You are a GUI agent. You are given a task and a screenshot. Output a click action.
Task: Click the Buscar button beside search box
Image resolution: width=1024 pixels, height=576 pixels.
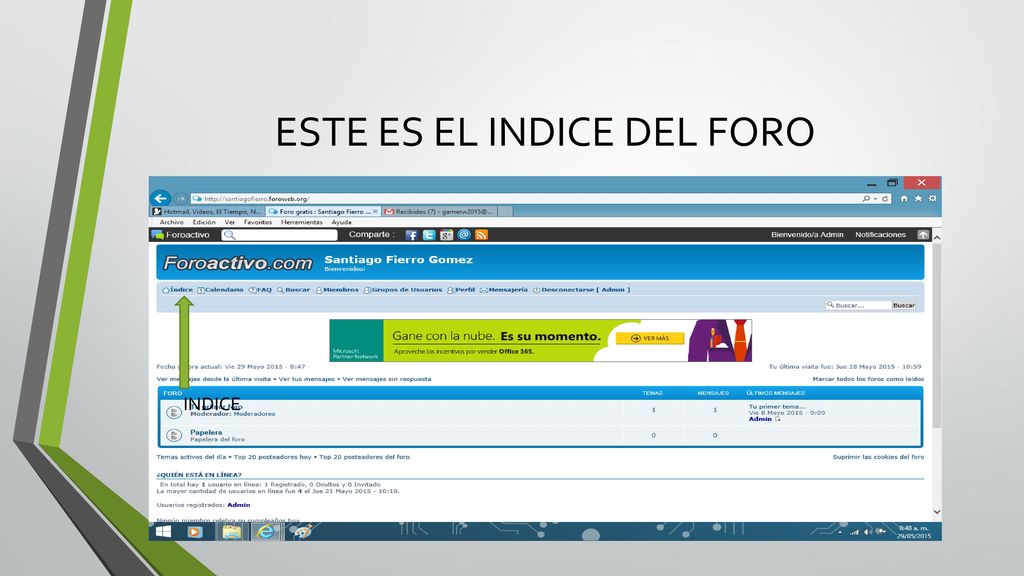904,305
